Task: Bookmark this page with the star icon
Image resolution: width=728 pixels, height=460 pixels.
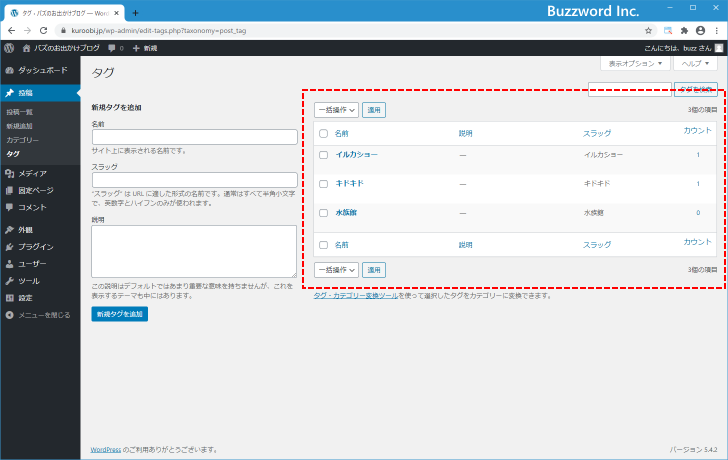Action: [x=648, y=31]
